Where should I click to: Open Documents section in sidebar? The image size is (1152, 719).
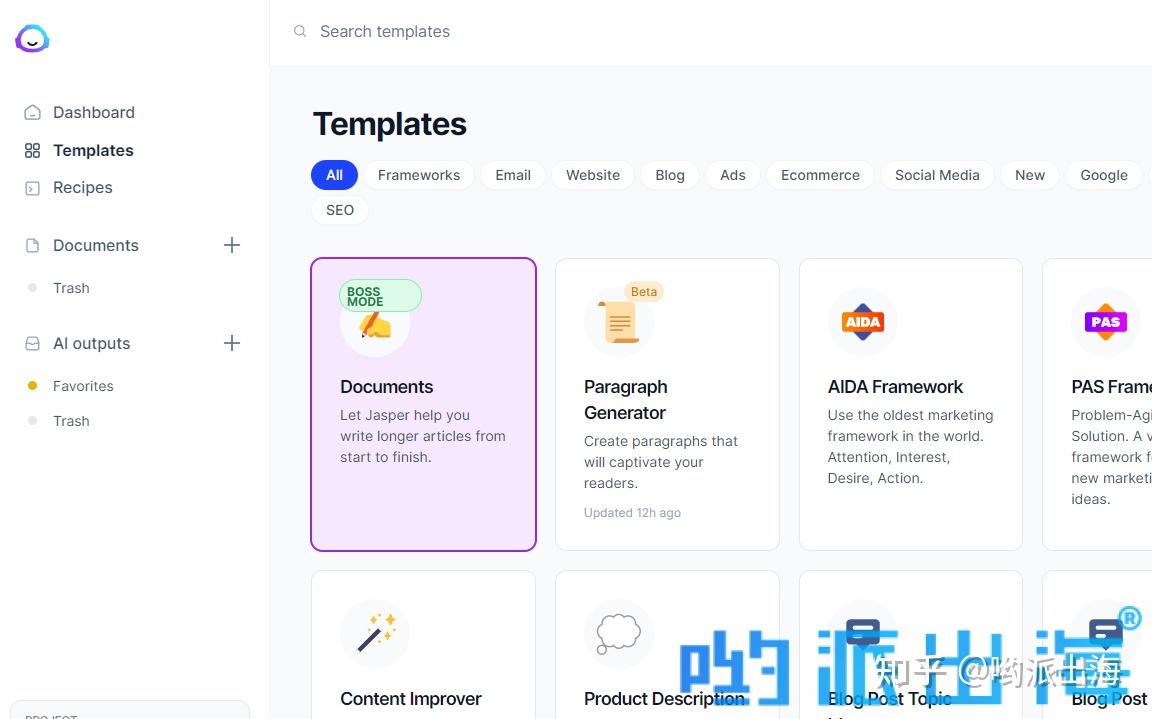coord(96,245)
